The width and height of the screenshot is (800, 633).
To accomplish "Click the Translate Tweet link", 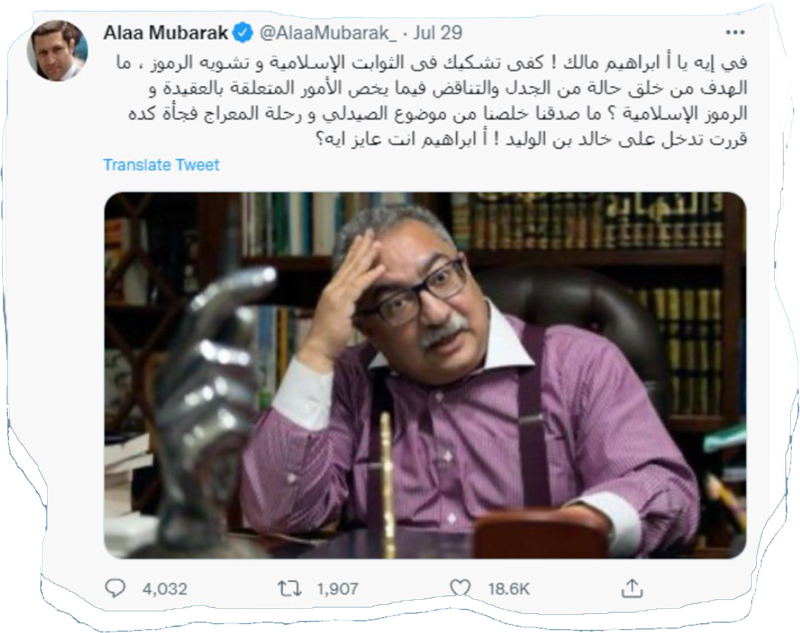I will tap(161, 165).
